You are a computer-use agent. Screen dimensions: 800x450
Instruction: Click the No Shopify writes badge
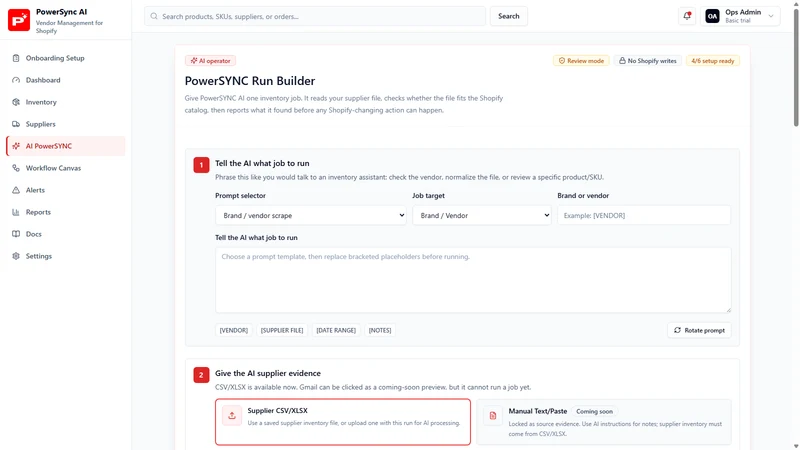pos(648,61)
